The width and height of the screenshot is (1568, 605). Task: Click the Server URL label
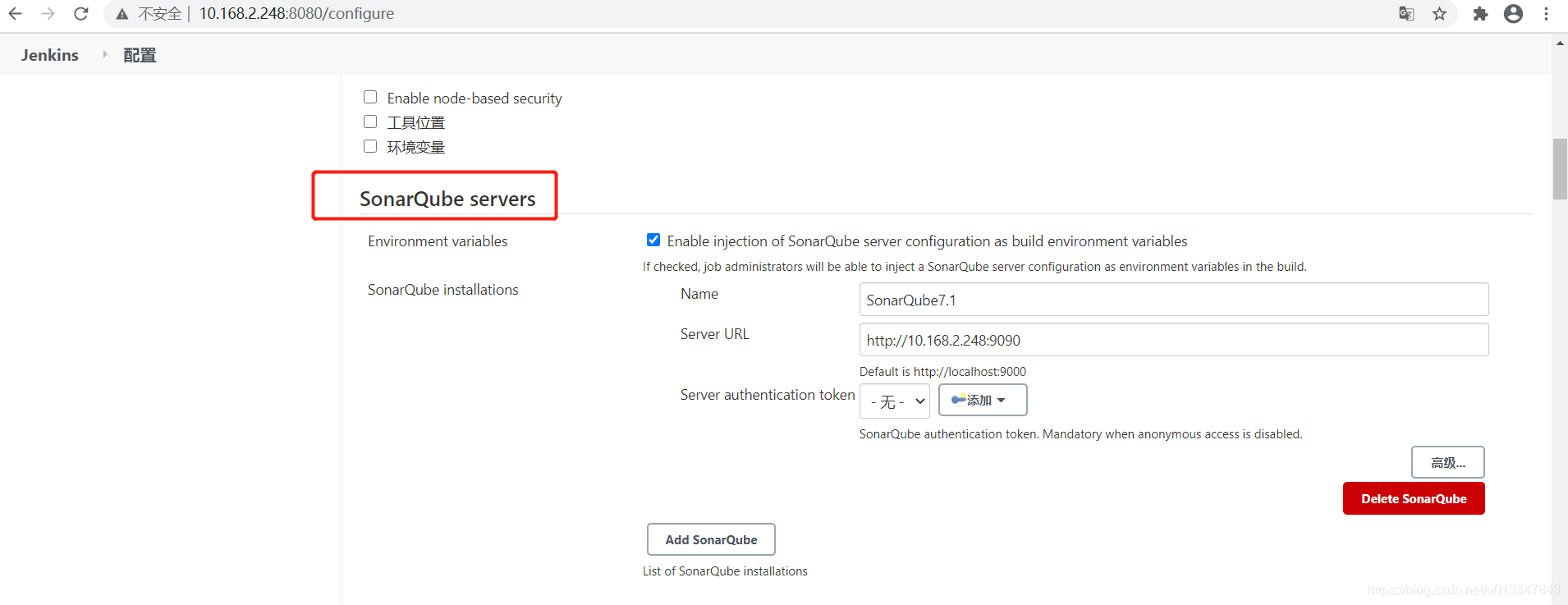[715, 334]
